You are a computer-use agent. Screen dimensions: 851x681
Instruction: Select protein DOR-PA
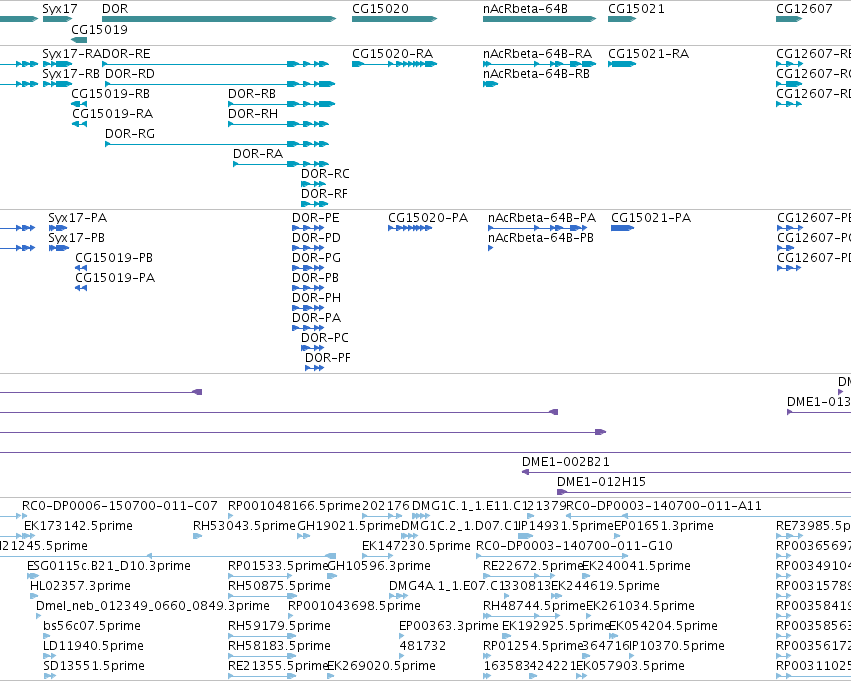[x=308, y=328]
